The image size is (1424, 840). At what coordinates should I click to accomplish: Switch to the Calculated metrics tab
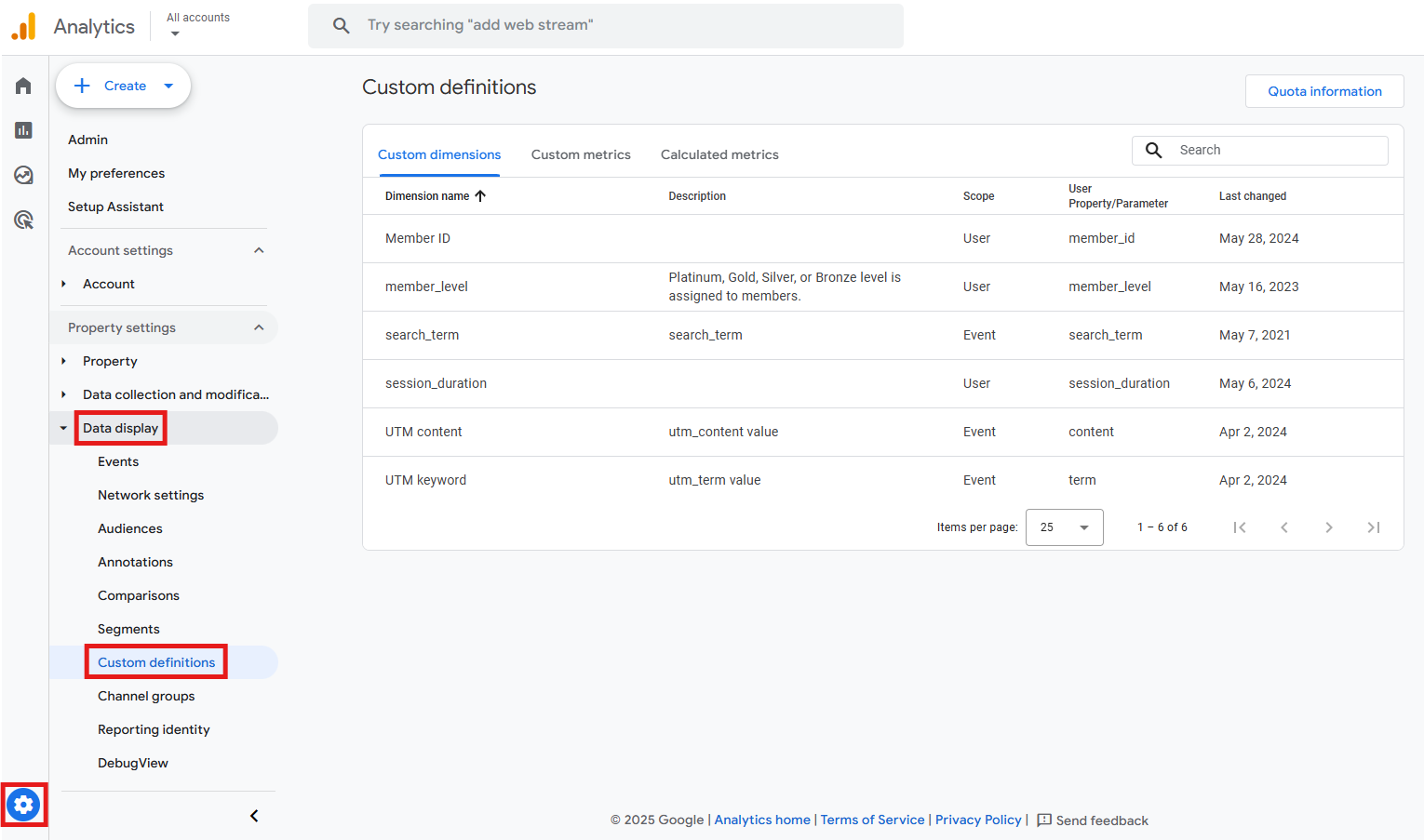[x=719, y=154]
